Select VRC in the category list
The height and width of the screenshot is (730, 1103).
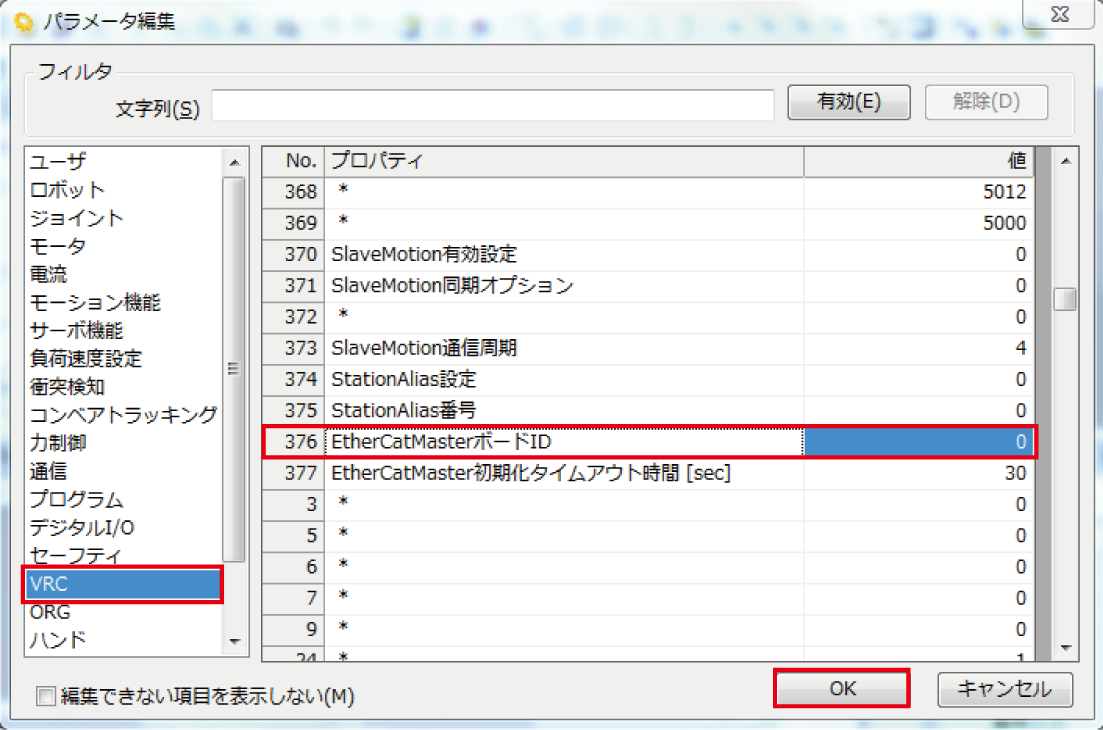[x=123, y=584]
